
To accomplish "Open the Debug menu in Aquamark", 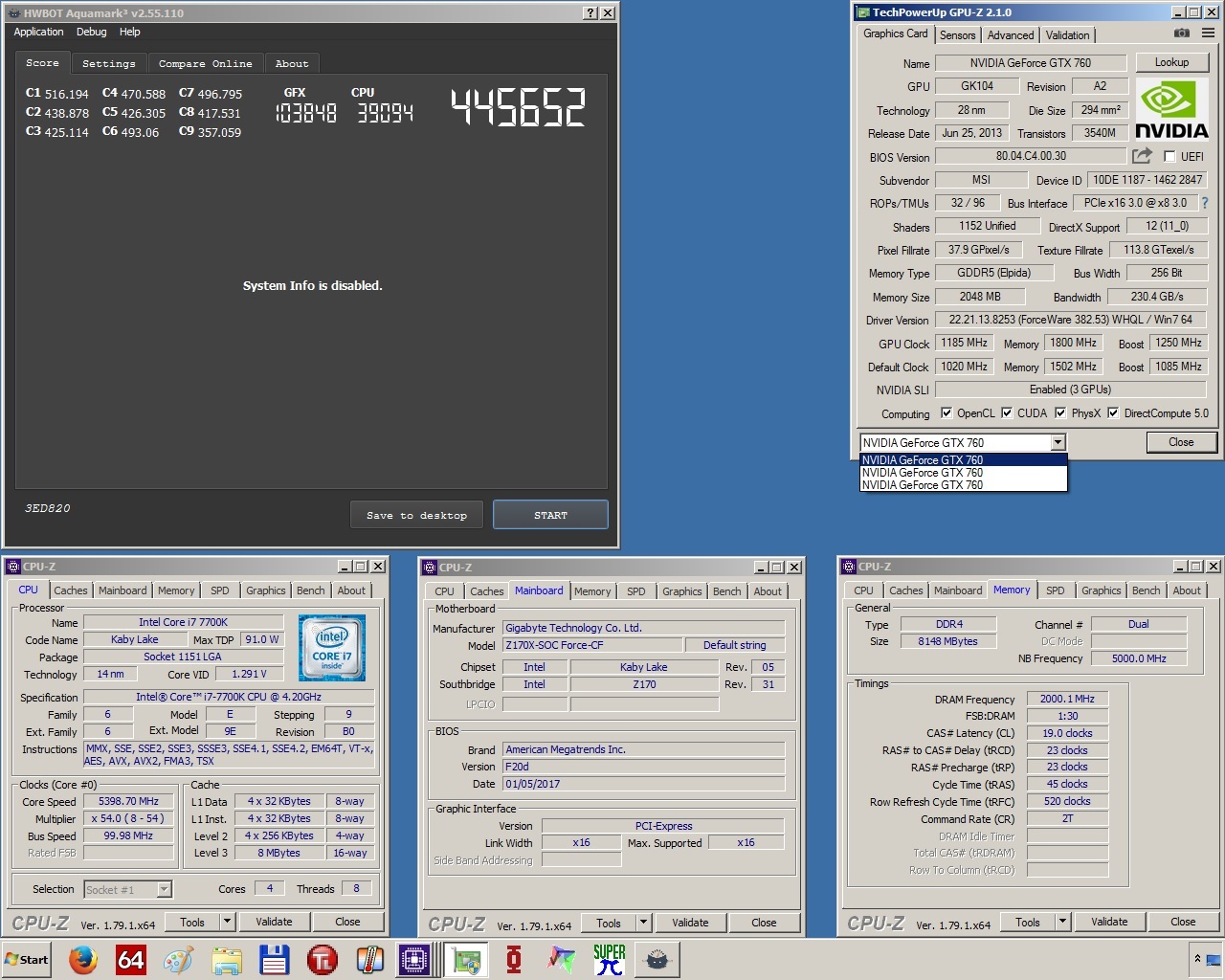I will pyautogui.click(x=92, y=32).
